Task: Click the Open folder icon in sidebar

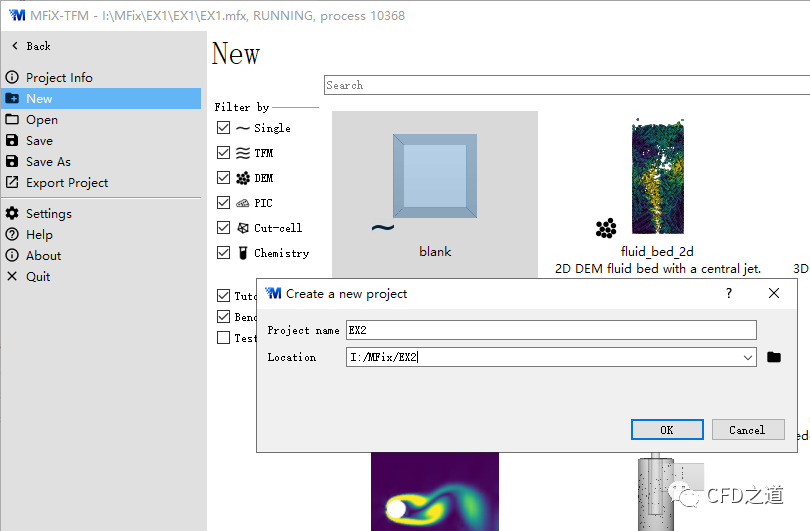Action: coord(12,119)
